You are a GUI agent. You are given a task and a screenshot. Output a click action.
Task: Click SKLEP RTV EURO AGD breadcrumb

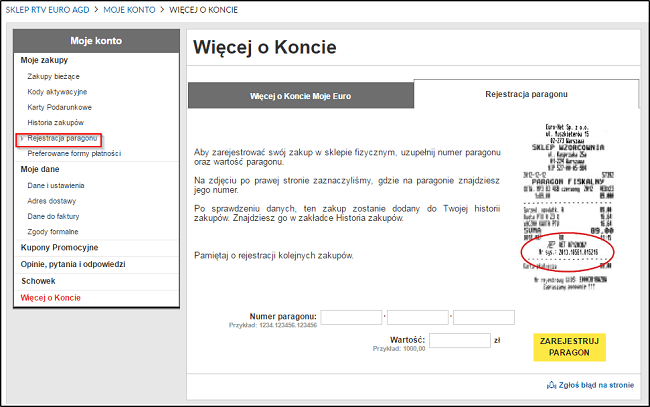(x=46, y=9)
